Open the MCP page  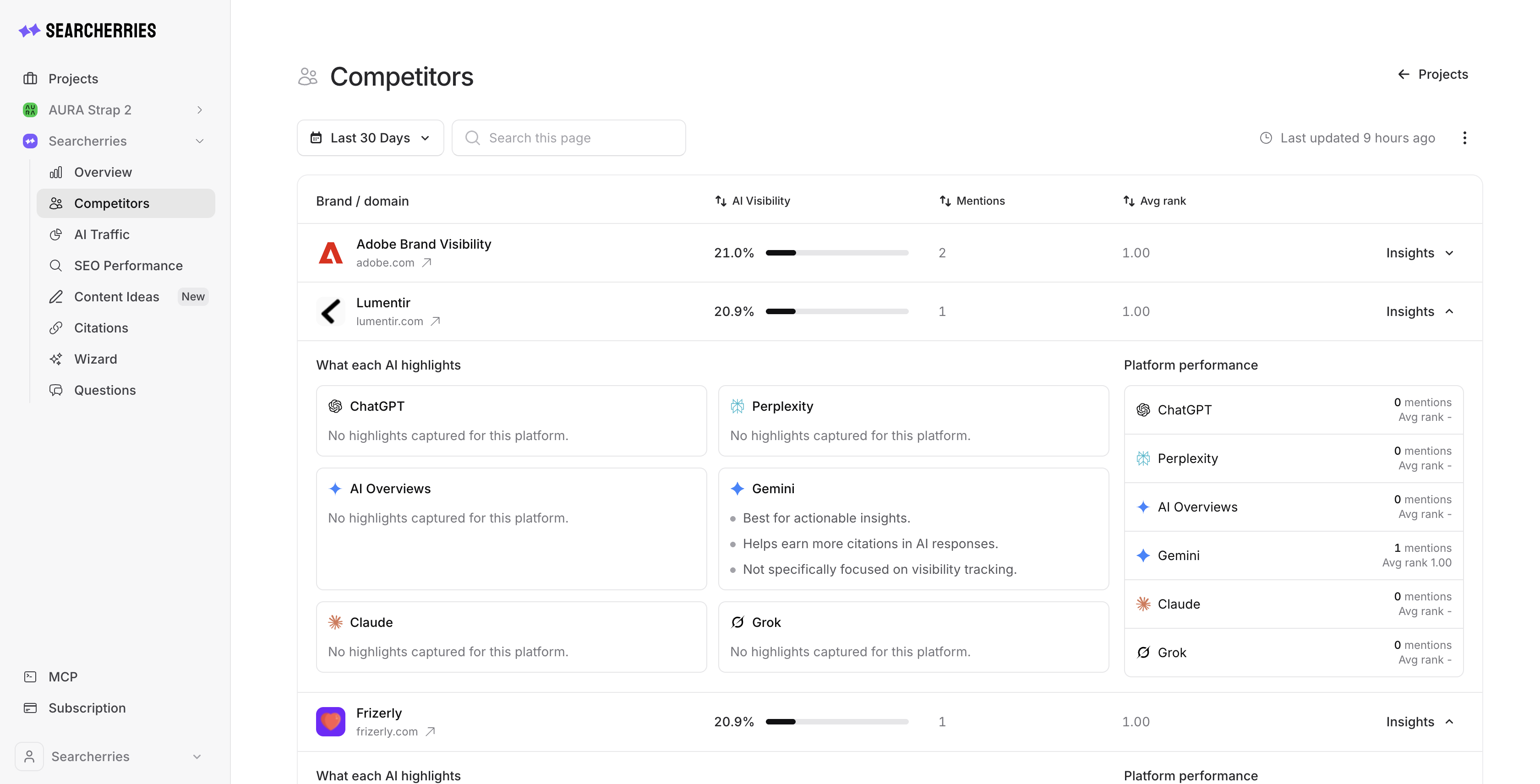tap(63, 676)
